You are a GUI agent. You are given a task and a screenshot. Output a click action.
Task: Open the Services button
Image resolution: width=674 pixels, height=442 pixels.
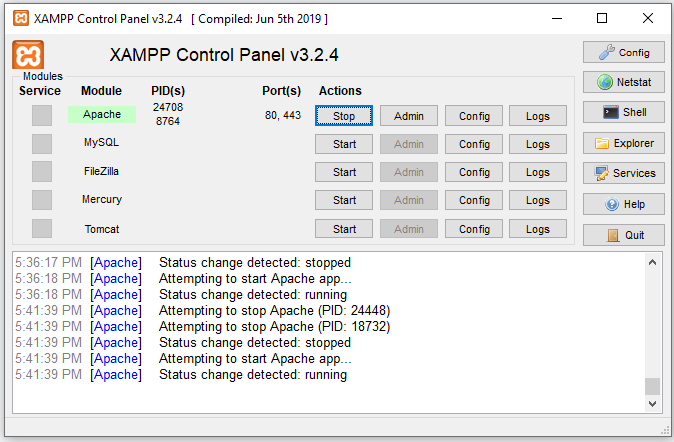tap(624, 173)
